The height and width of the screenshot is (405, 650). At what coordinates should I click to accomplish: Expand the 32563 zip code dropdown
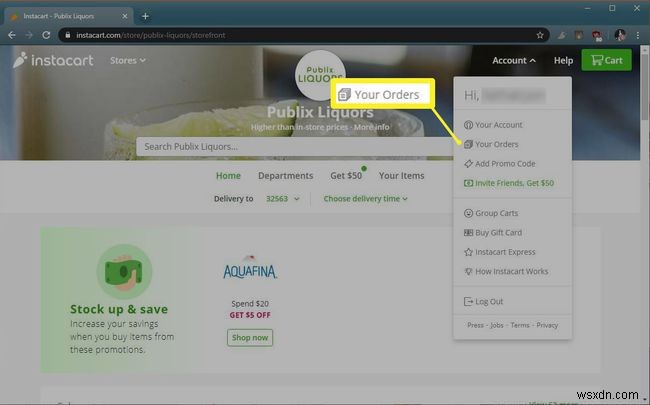click(x=282, y=199)
